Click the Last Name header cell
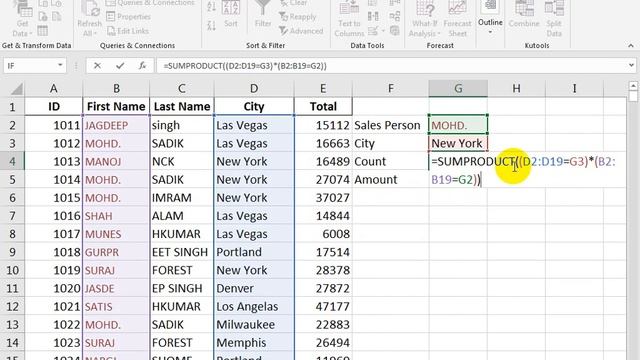This screenshot has height=360, width=640. [182, 107]
